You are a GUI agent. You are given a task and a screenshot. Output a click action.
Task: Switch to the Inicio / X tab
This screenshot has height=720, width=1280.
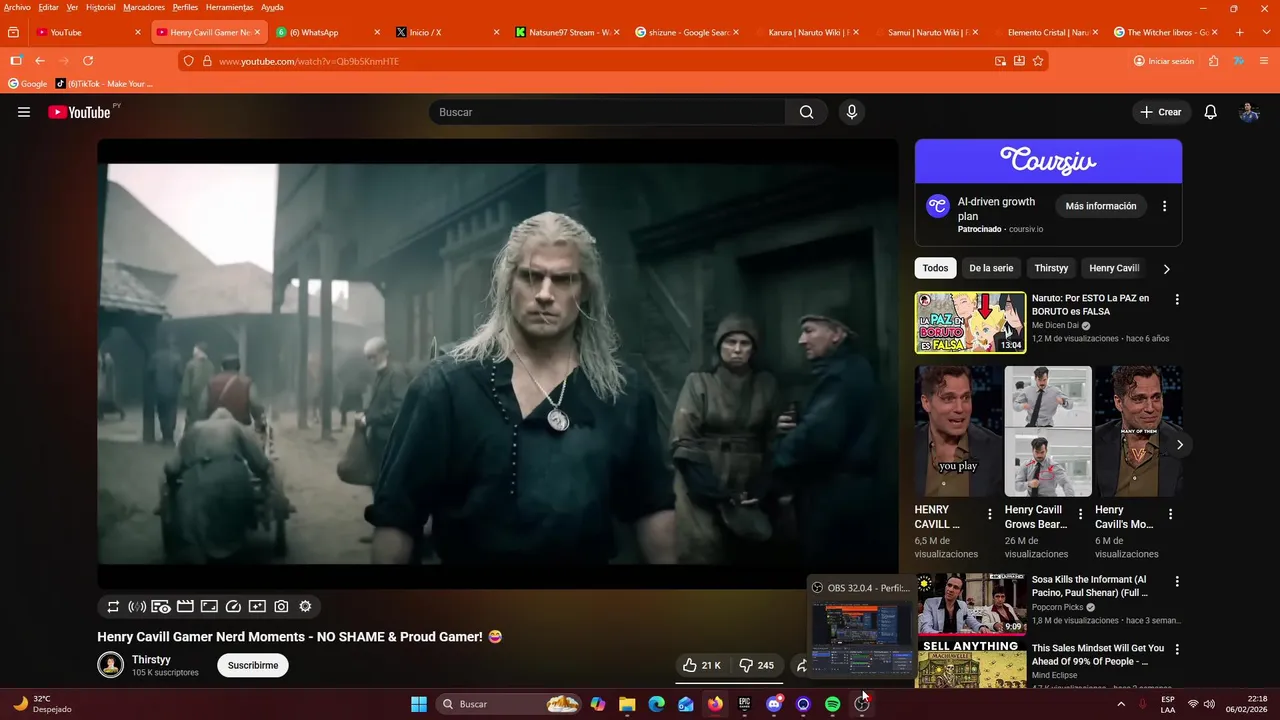point(447,32)
